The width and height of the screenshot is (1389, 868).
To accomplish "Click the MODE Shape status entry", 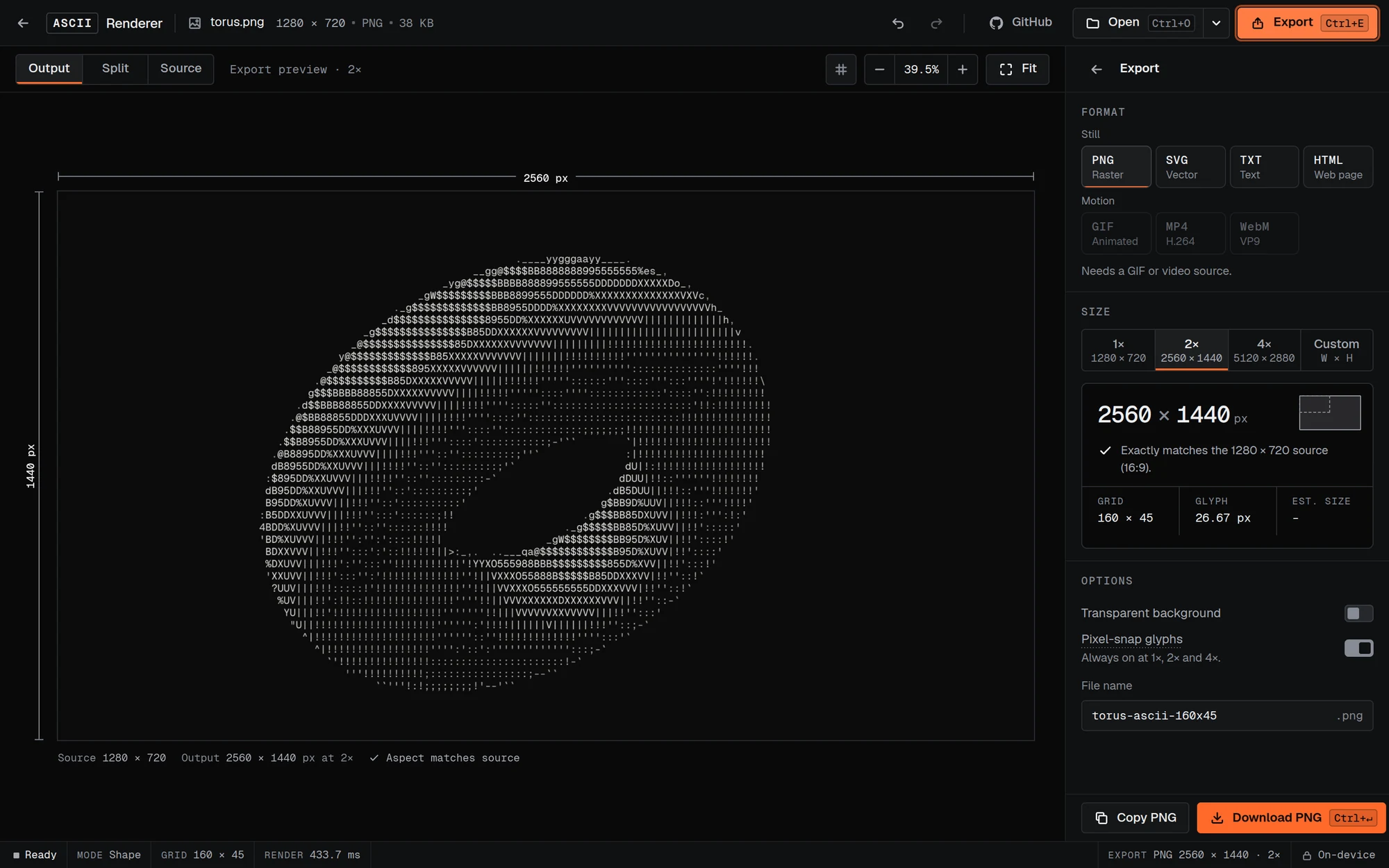I will click(x=109, y=855).
